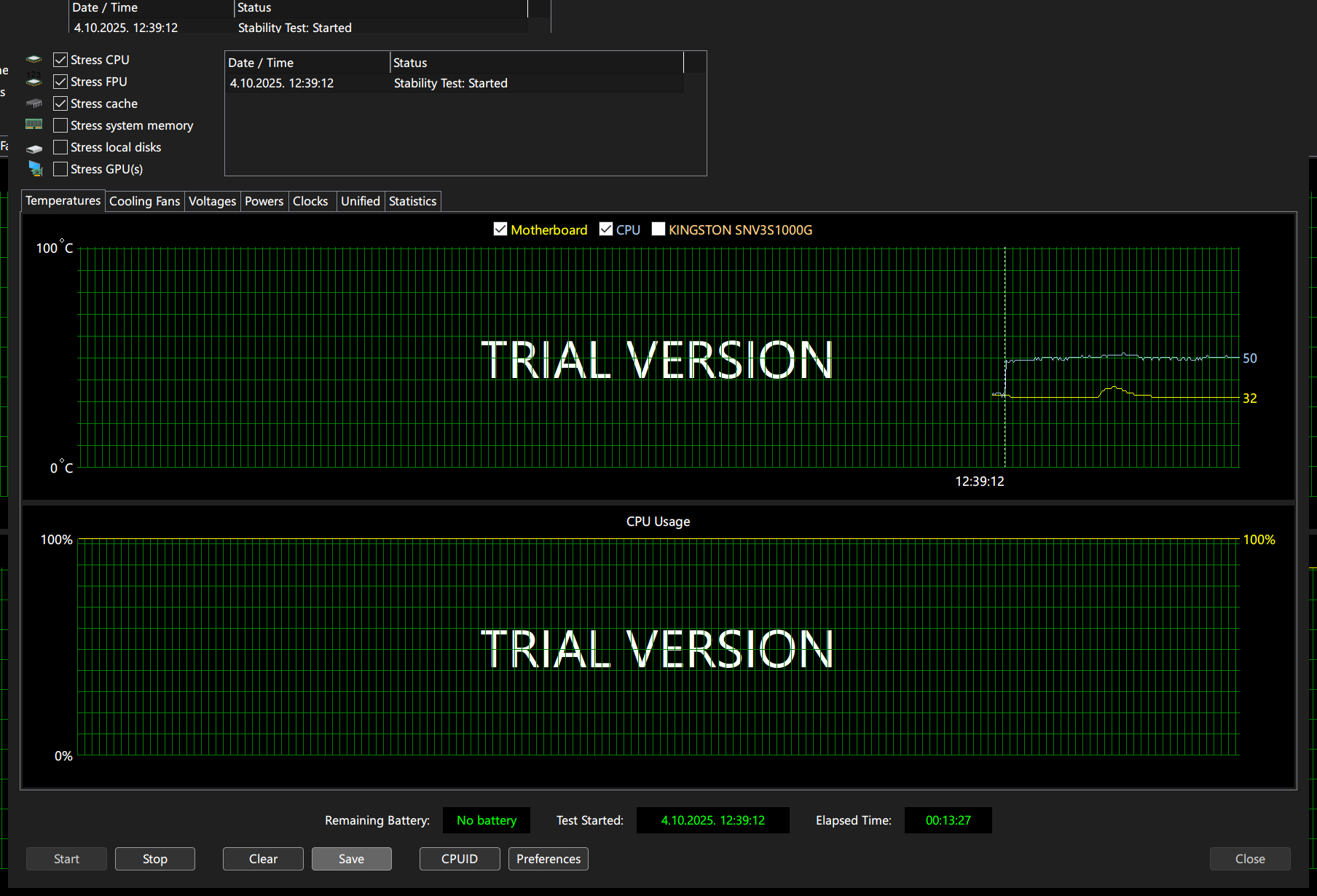Click the RAM module icon beside Stress system memory
This screenshot has width=1317, height=896.
tap(34, 125)
